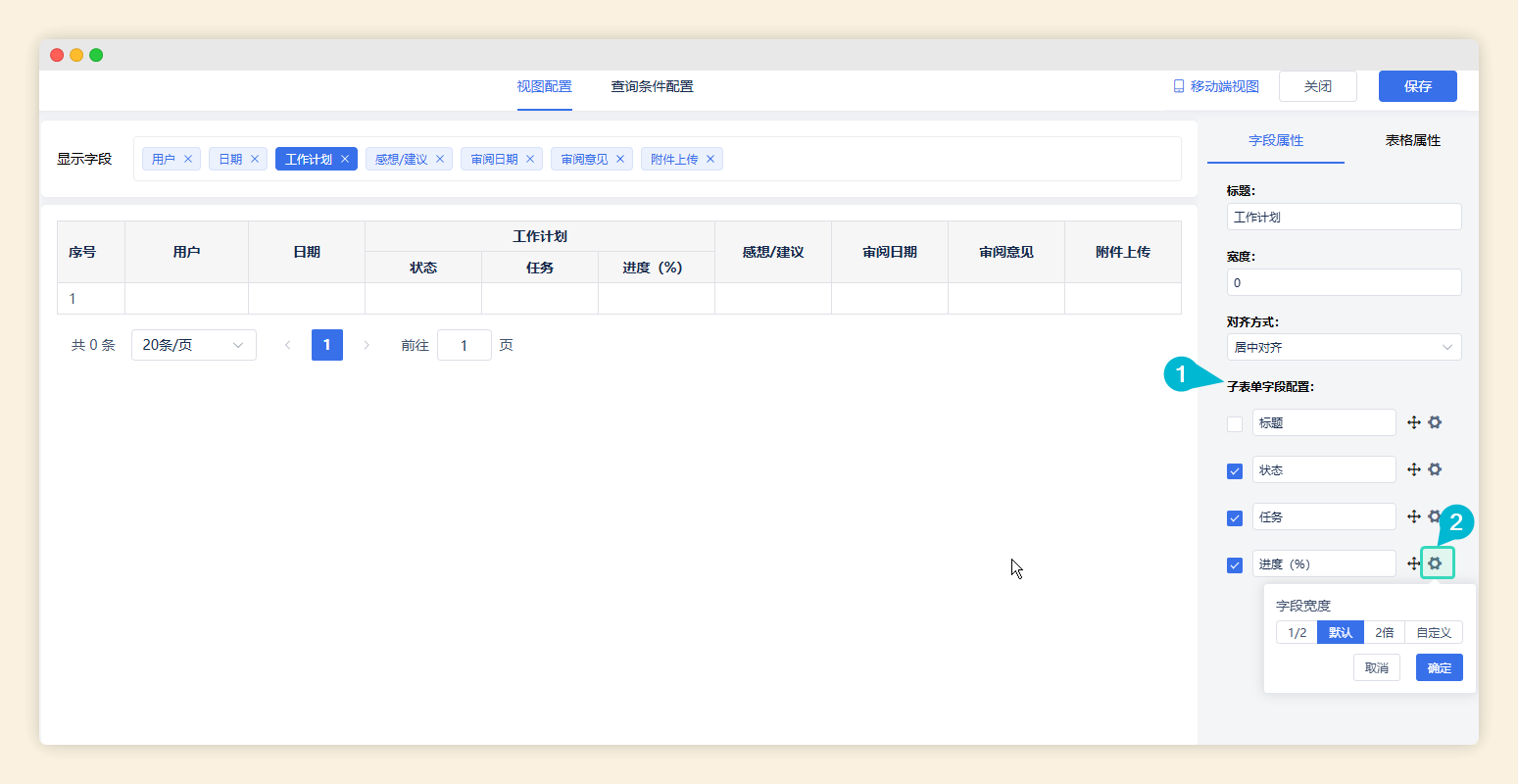The image size is (1518, 784).
Task: Switch to the 查询条件配置 tab
Action: point(651,86)
